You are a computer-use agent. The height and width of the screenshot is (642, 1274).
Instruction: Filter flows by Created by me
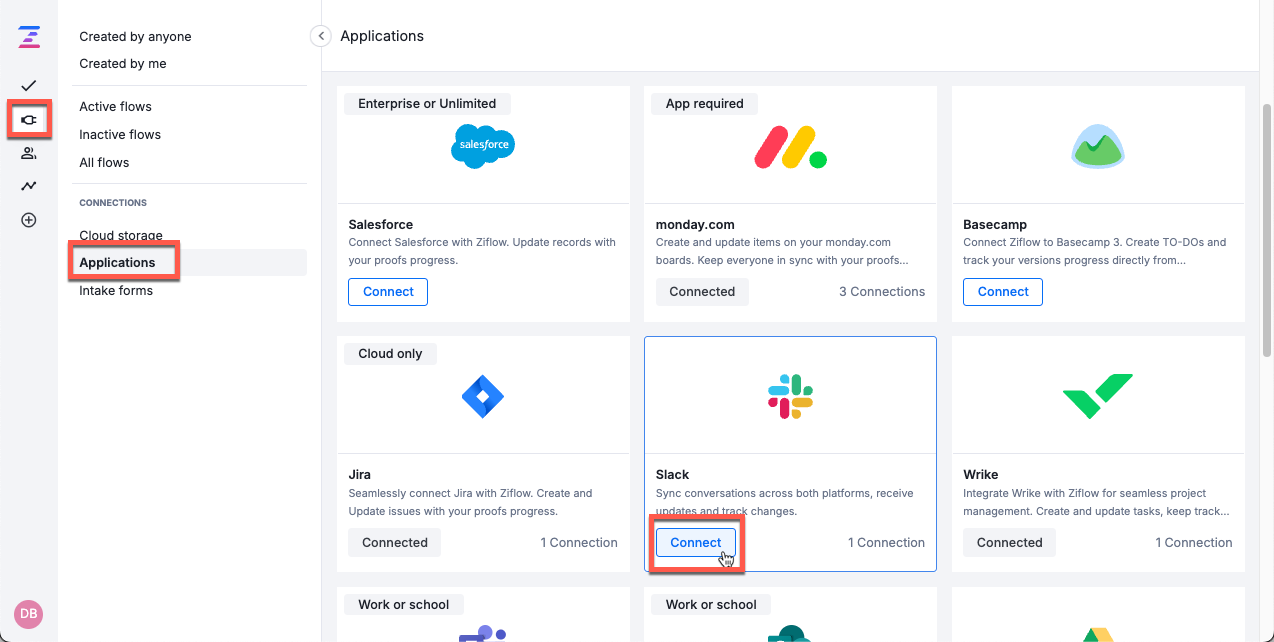(120, 63)
